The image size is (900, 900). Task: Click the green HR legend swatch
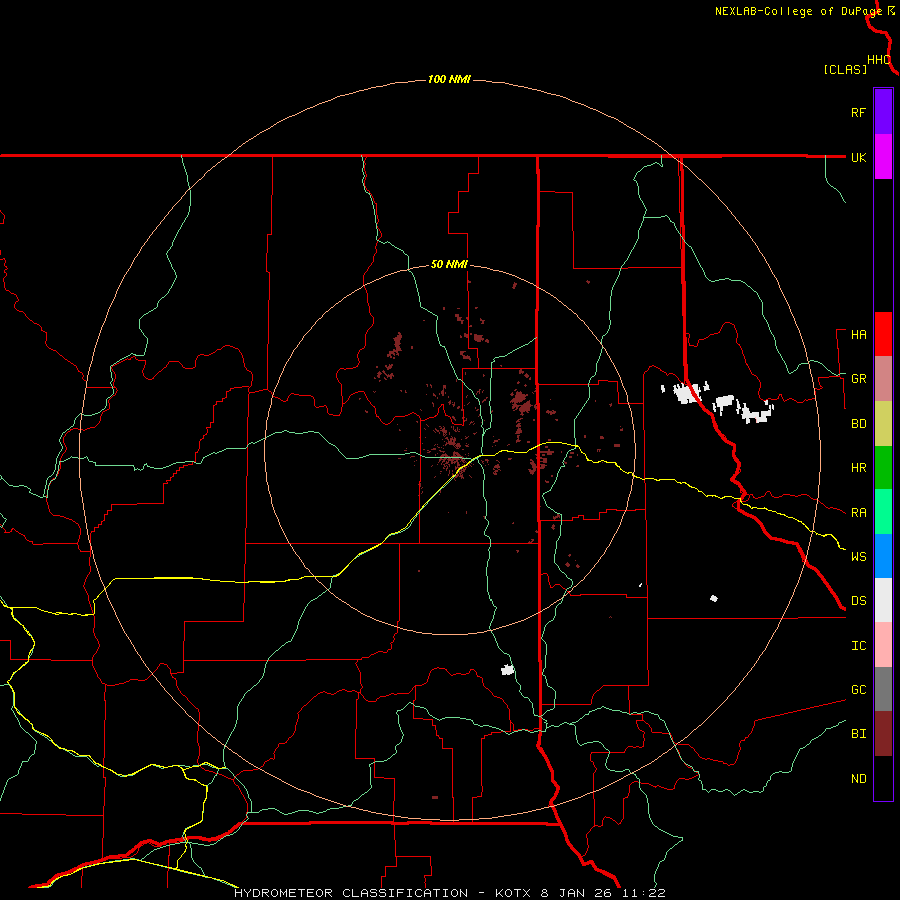(883, 468)
